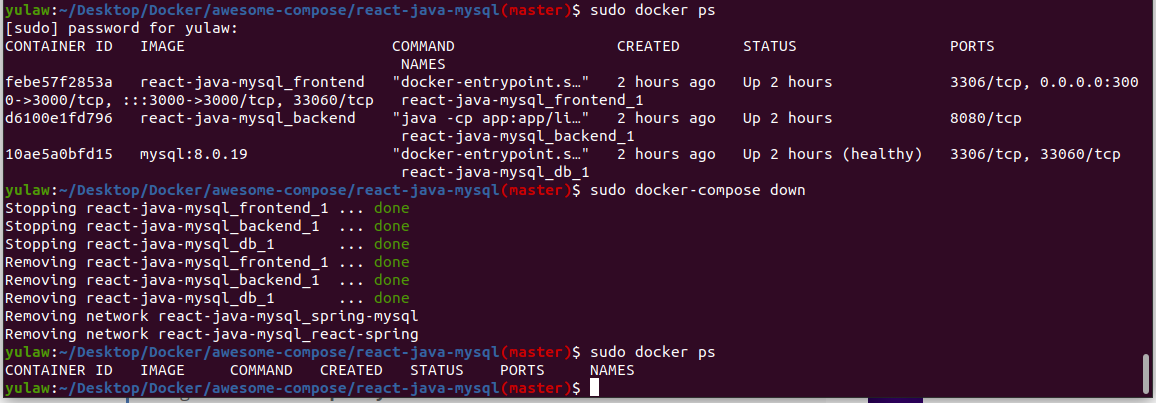Click the react-java-mysql_backend image name
This screenshot has height=403, width=1156.
248,118
